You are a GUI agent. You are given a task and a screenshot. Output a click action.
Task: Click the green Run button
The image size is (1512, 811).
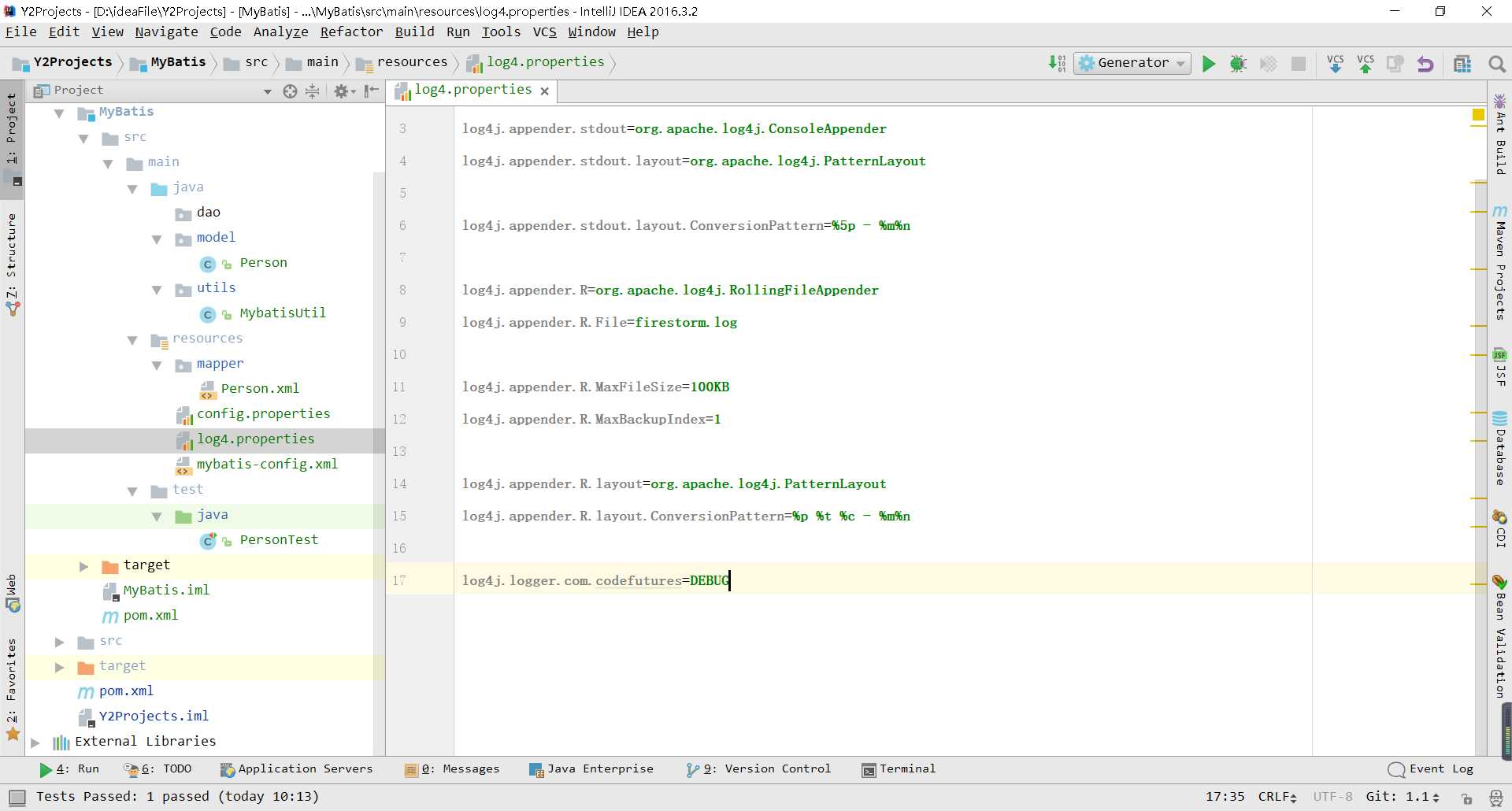click(1208, 64)
